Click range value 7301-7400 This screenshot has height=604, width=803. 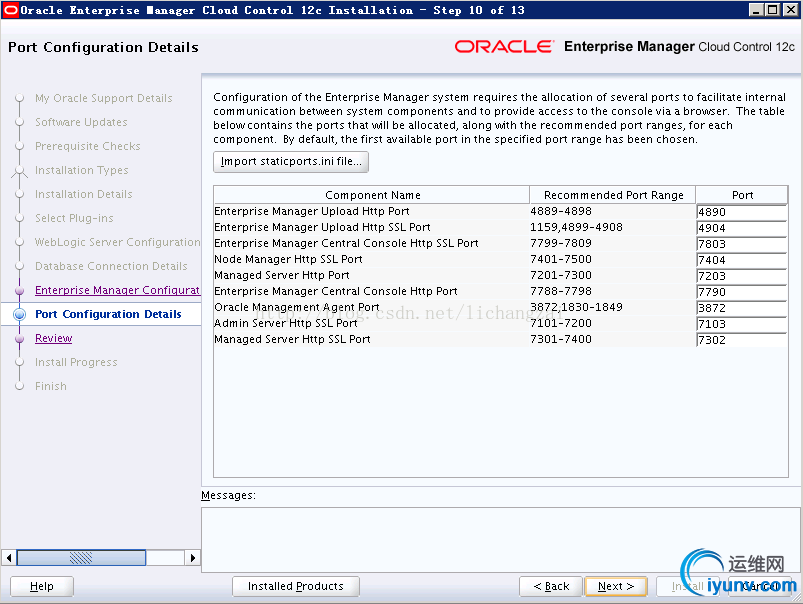(x=561, y=339)
